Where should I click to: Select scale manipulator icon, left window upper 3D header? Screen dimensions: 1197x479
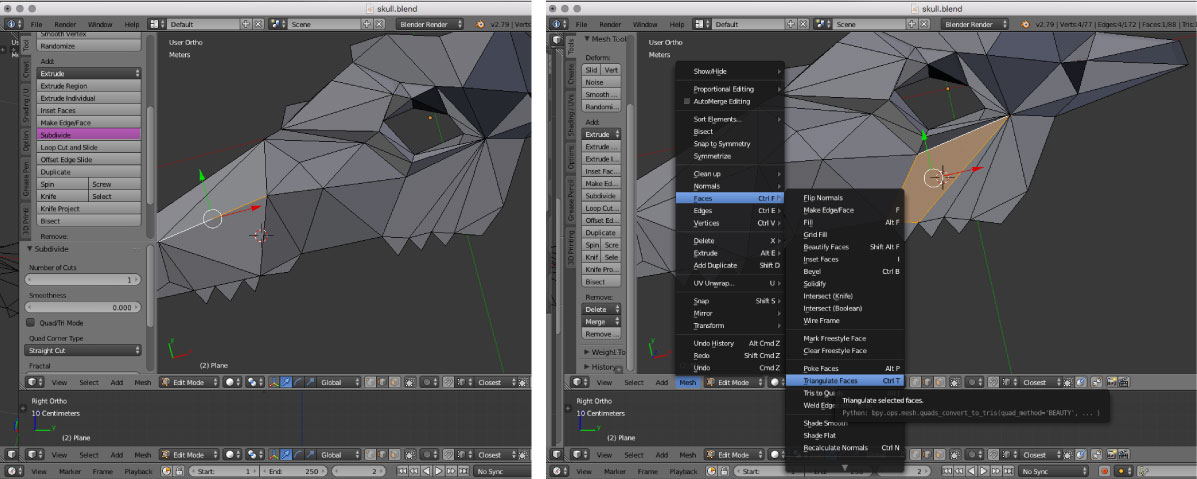pos(310,382)
